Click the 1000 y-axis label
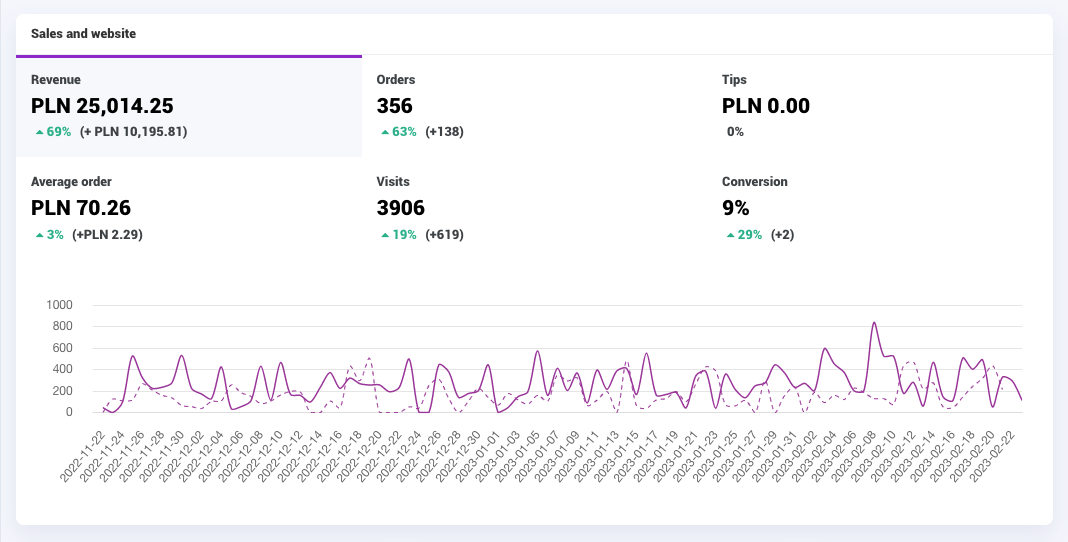This screenshot has height=542, width=1068. click(x=59, y=304)
